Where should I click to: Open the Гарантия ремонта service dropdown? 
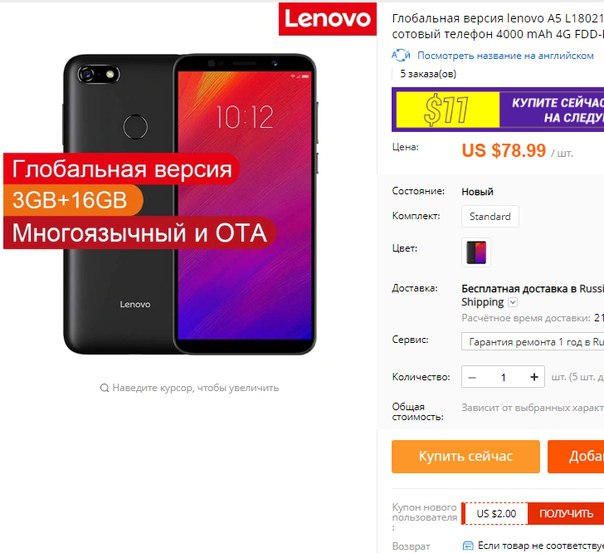pos(532,342)
